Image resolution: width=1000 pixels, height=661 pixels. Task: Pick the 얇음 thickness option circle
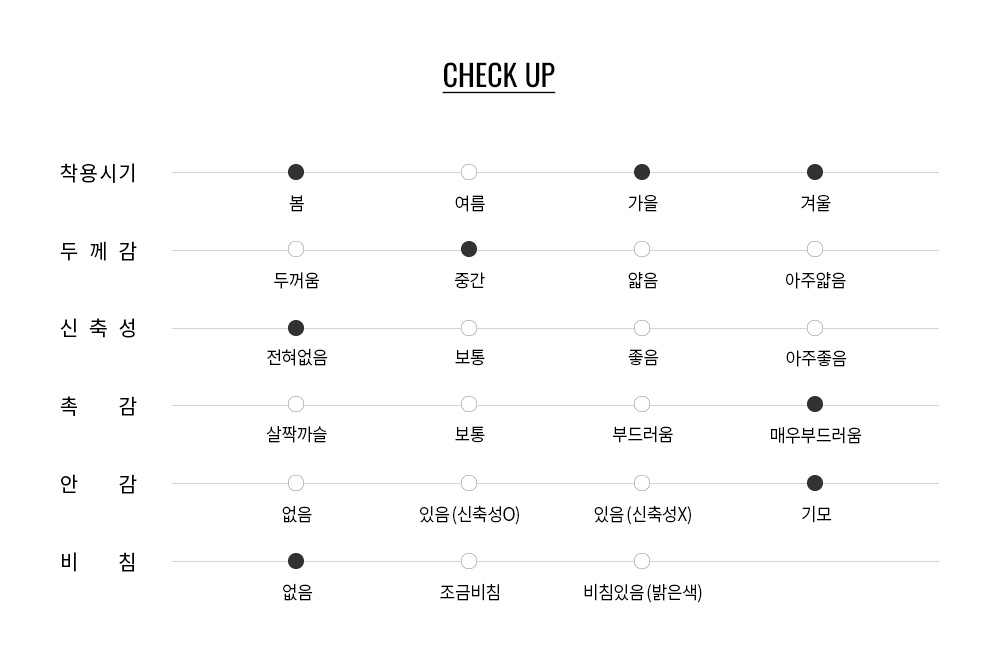point(642,249)
